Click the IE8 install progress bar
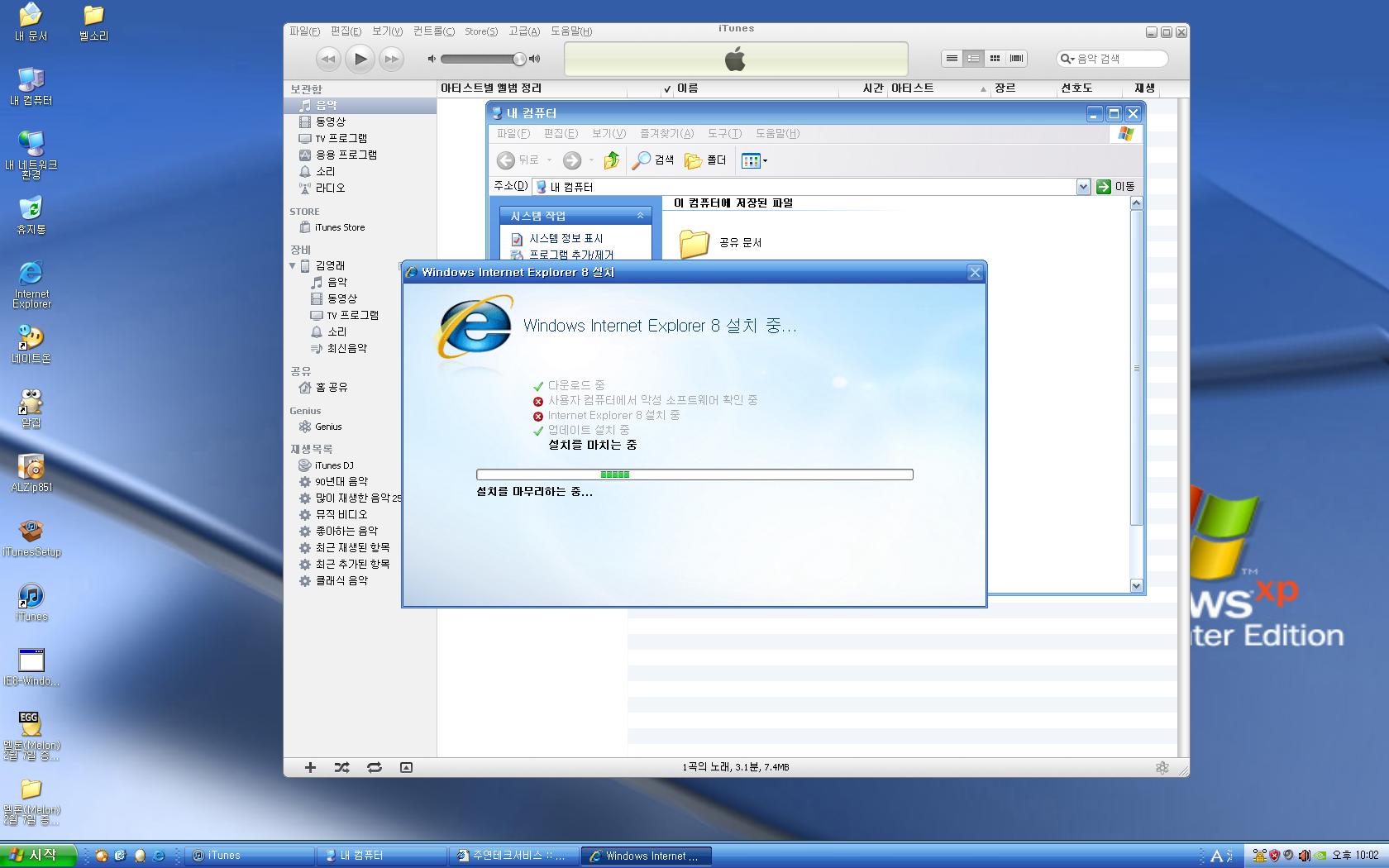 (x=694, y=475)
